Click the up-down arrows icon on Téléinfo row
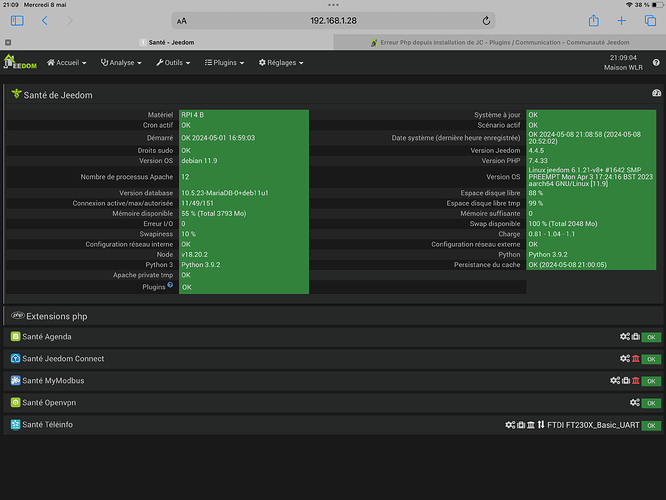 point(541,425)
